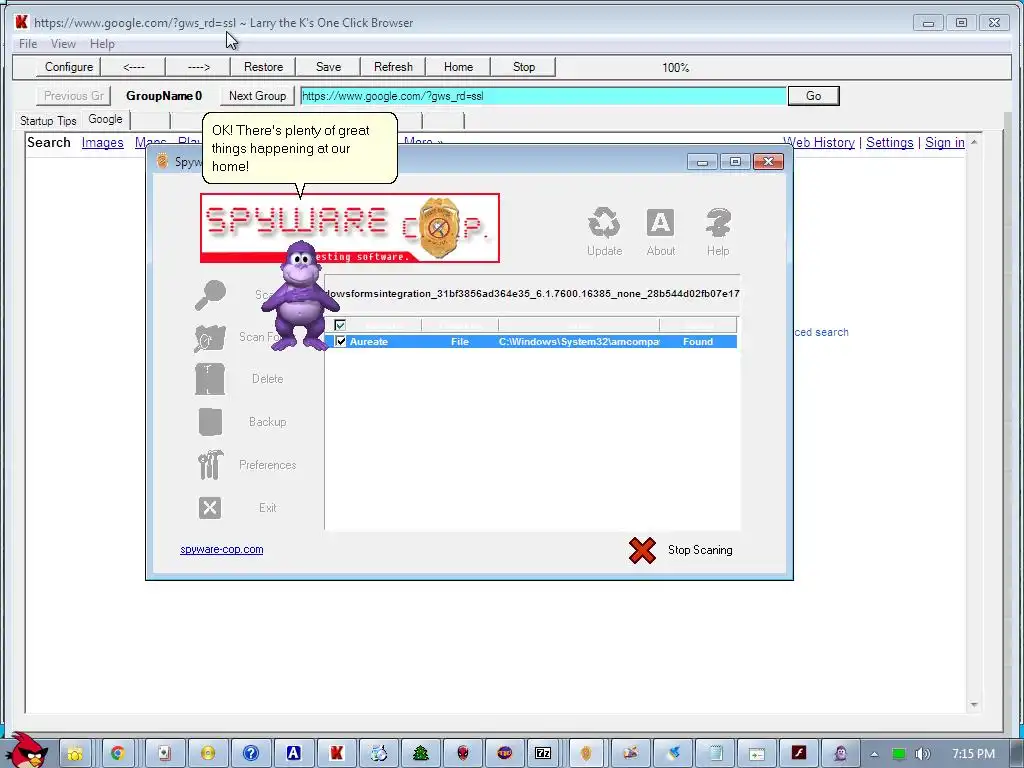Click the Next Group button
The height and width of the screenshot is (768, 1024).
[x=257, y=96]
